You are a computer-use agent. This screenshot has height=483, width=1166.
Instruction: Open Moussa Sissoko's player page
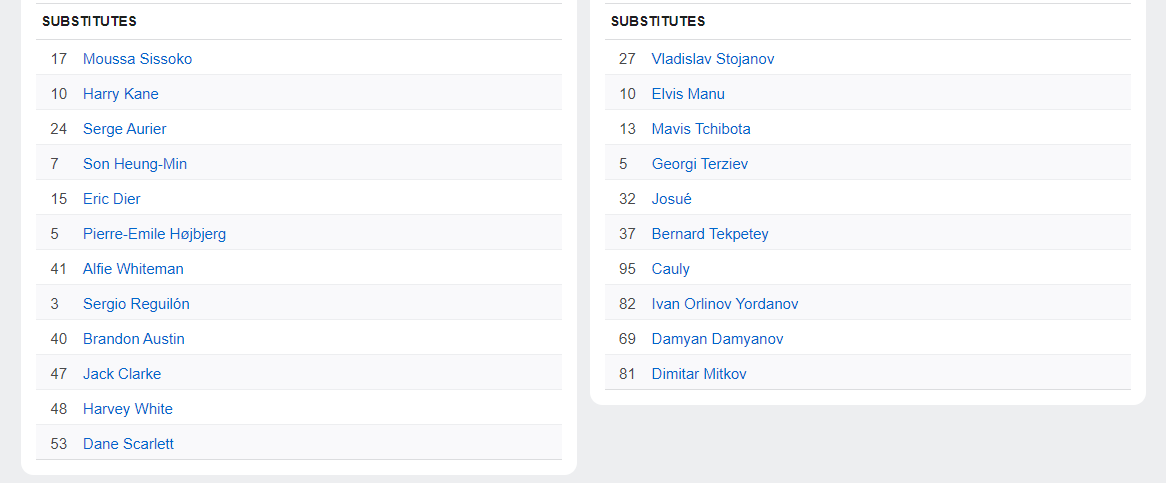(x=137, y=59)
